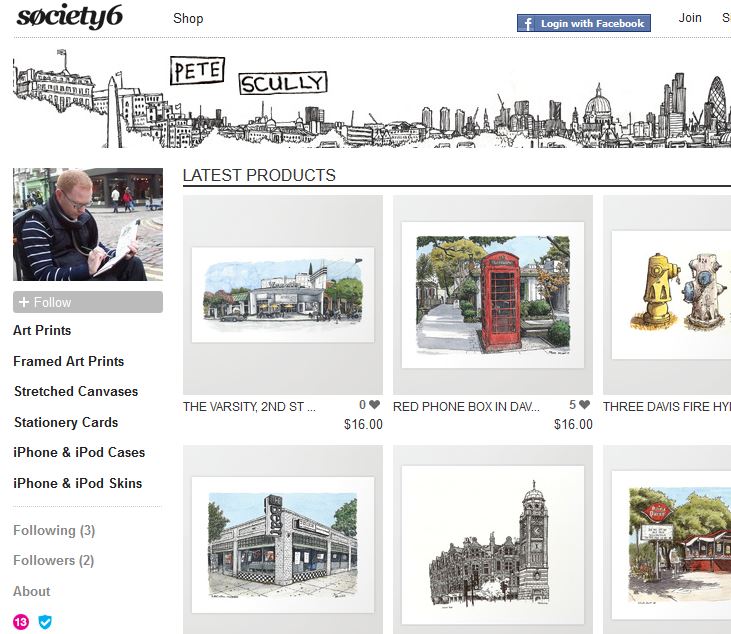Open Framed Art Prints category

(x=68, y=361)
